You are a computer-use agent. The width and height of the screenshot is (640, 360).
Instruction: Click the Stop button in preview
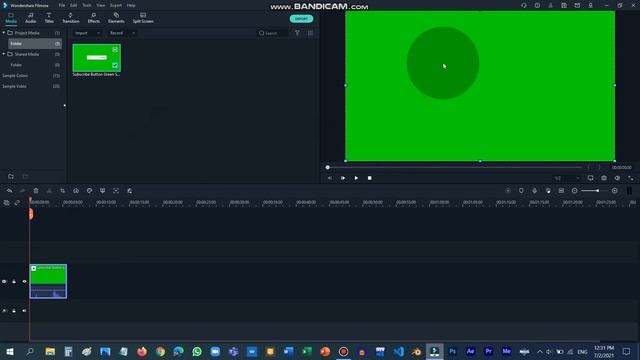369,178
